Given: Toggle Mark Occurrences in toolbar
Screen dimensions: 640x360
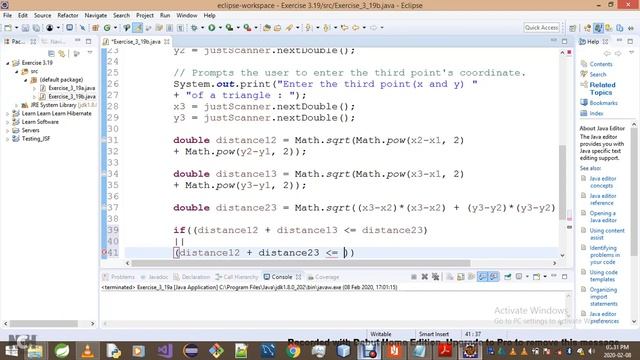Looking at the screenshot, I should point(138,28).
